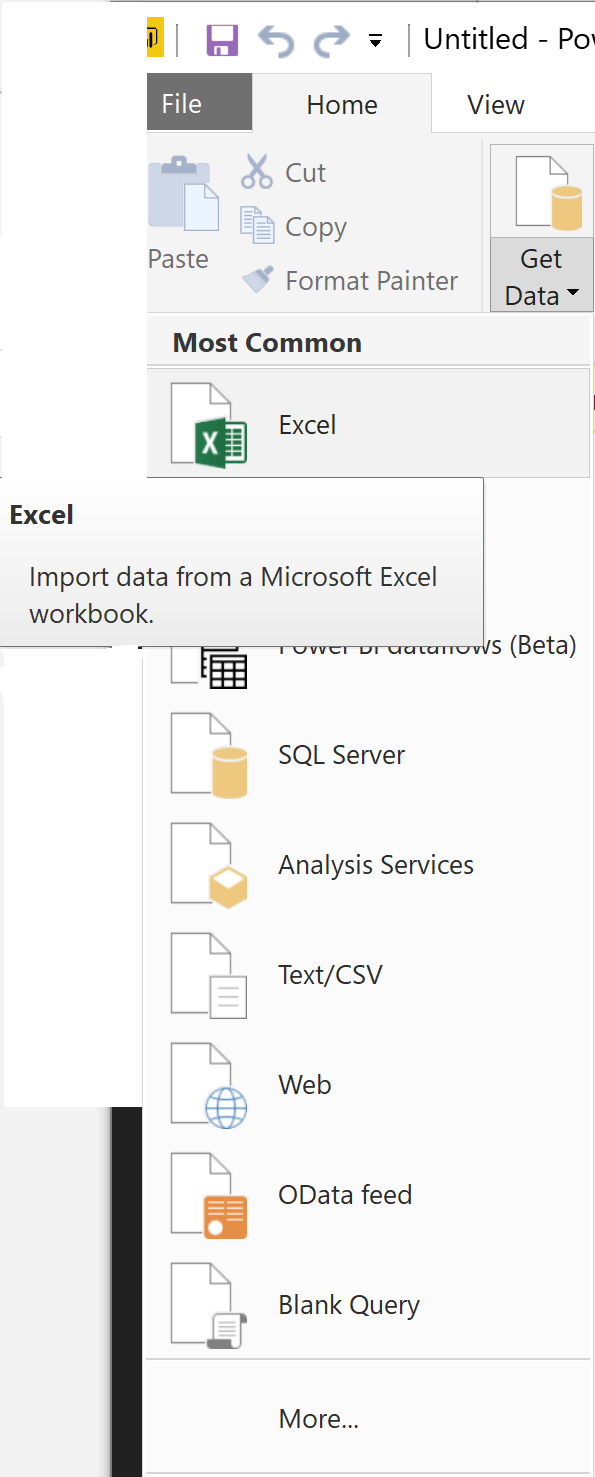Switch to the View ribbon tab
This screenshot has width=595, height=1477.
pos(495,103)
